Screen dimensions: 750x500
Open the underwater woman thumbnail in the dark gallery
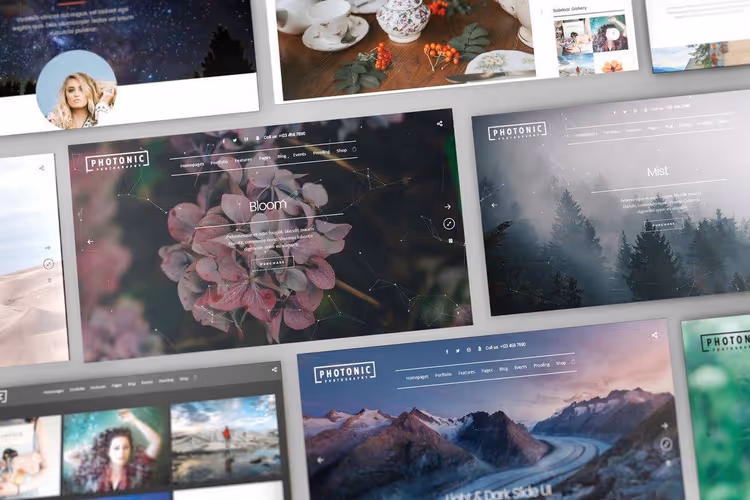tap(116, 449)
